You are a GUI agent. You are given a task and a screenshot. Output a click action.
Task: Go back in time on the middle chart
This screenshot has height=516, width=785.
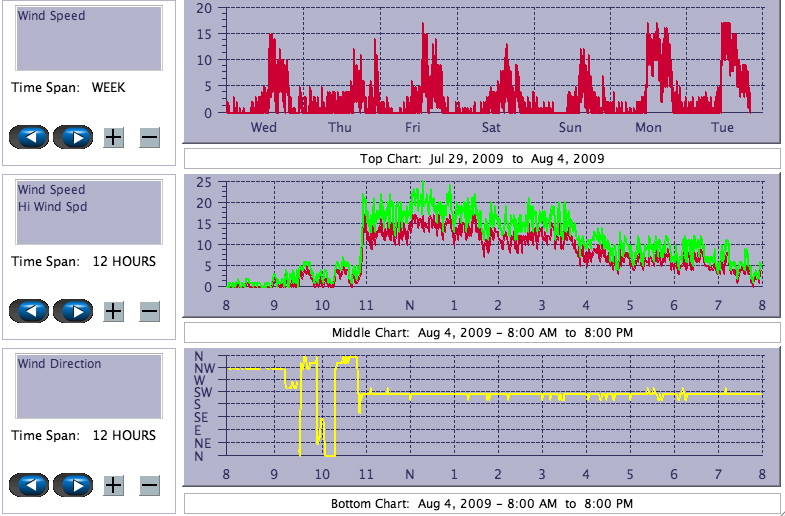pos(29,311)
